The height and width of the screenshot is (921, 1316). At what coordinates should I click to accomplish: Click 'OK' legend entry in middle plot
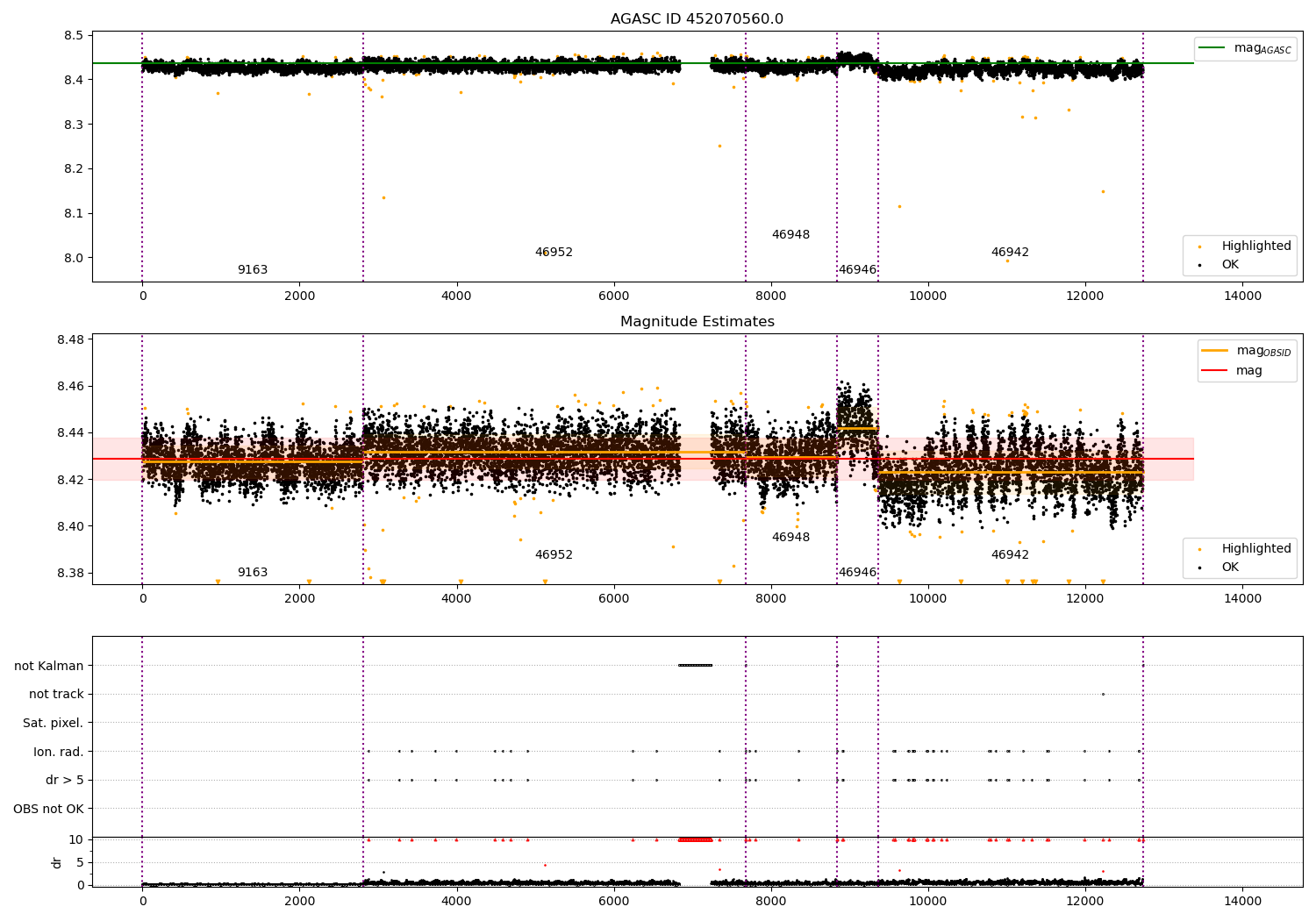(1230, 567)
